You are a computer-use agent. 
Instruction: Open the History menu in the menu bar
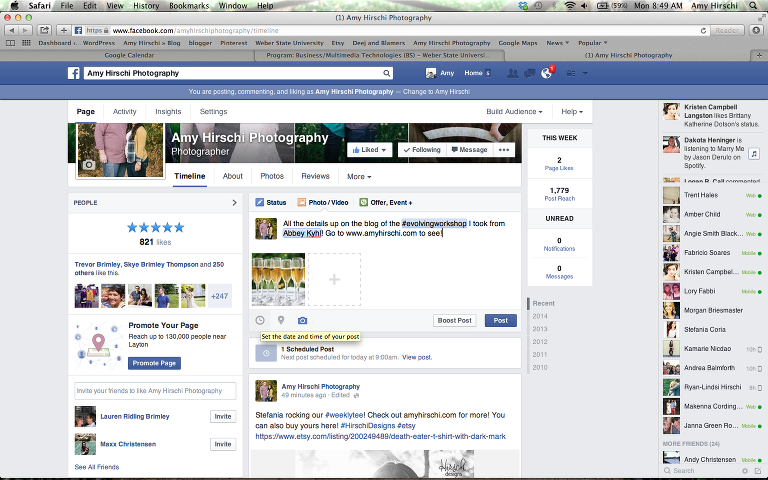146,6
